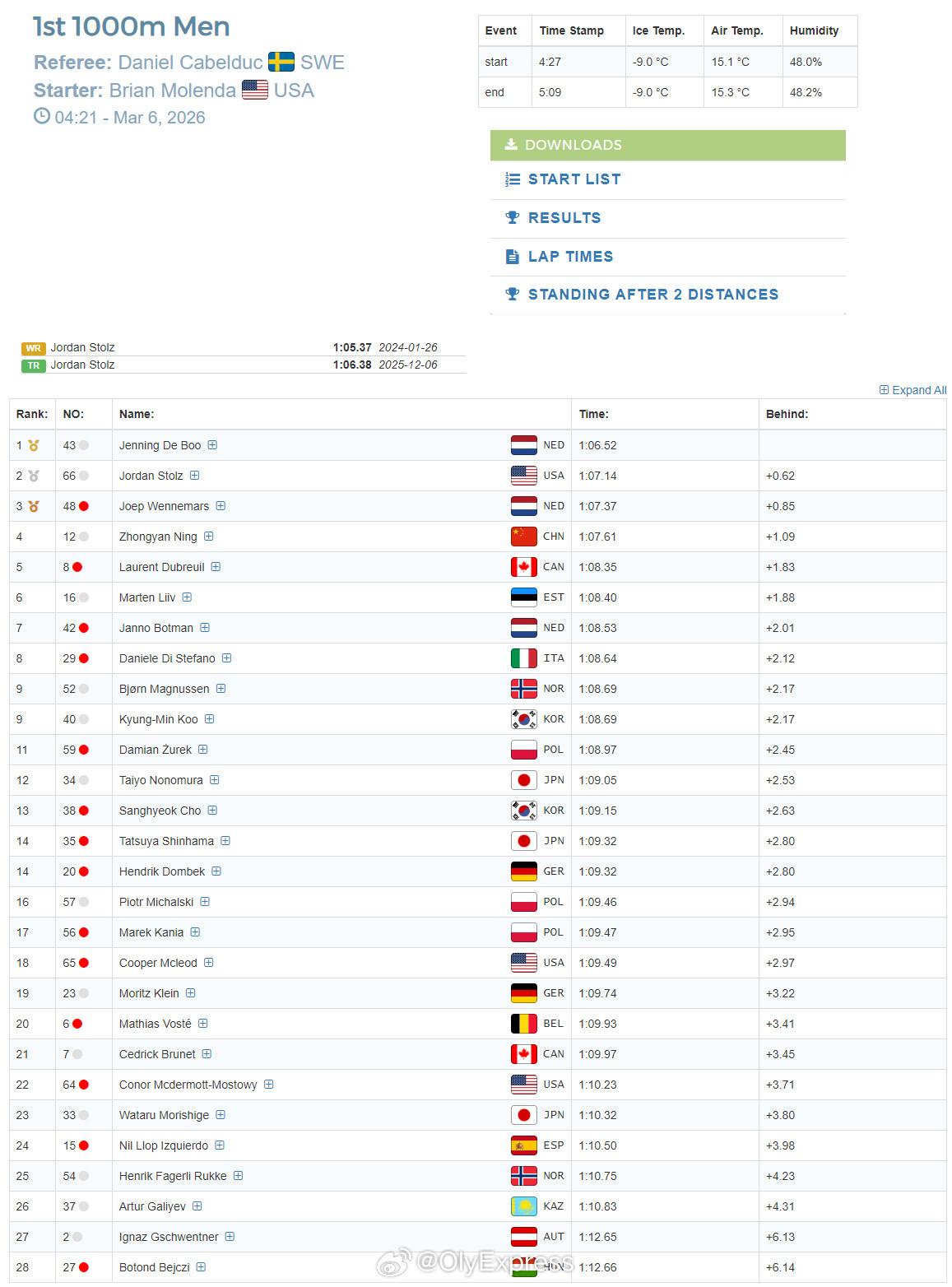Click Germany flag in Hendrik Dombek row
Viewport: 952px width, 1287px height.
(524, 871)
